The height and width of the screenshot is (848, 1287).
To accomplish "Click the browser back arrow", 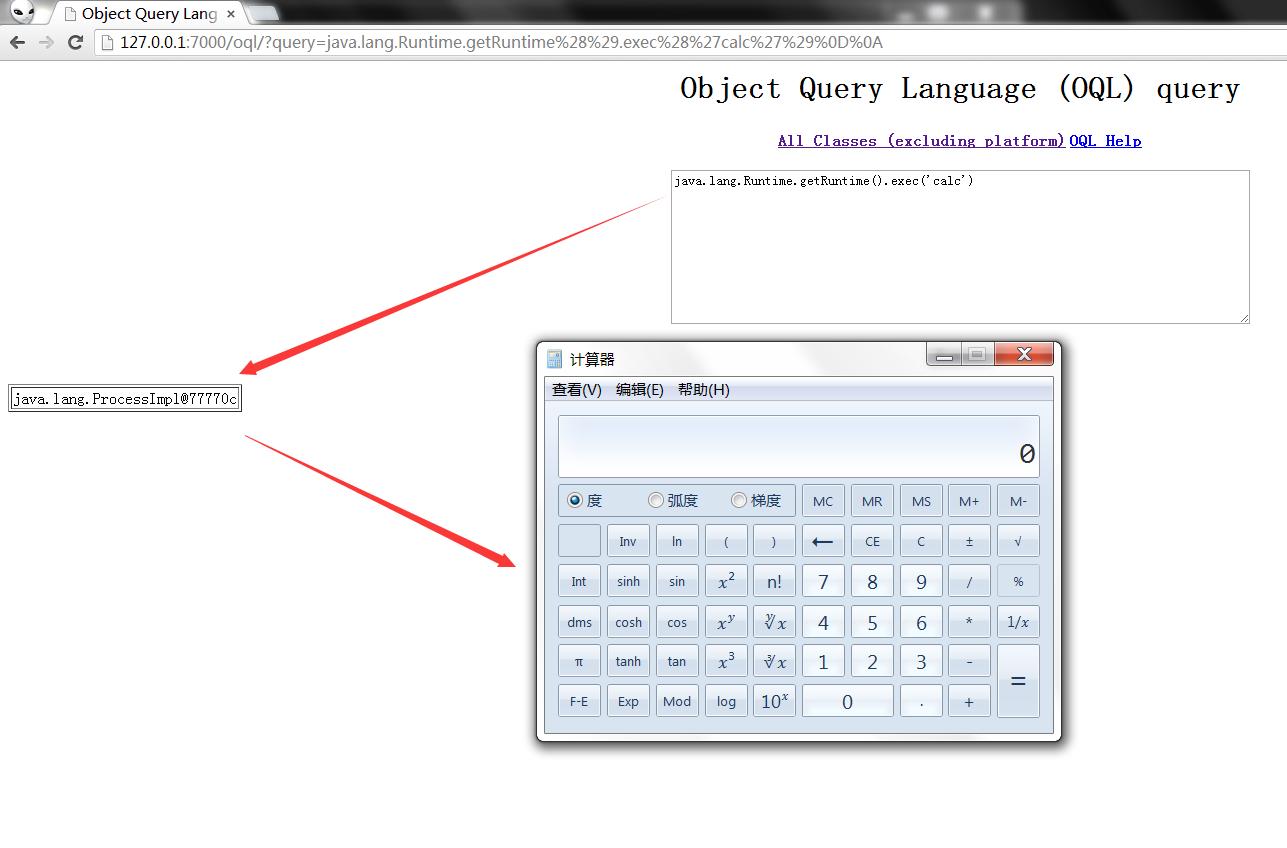I will pyautogui.click(x=17, y=42).
